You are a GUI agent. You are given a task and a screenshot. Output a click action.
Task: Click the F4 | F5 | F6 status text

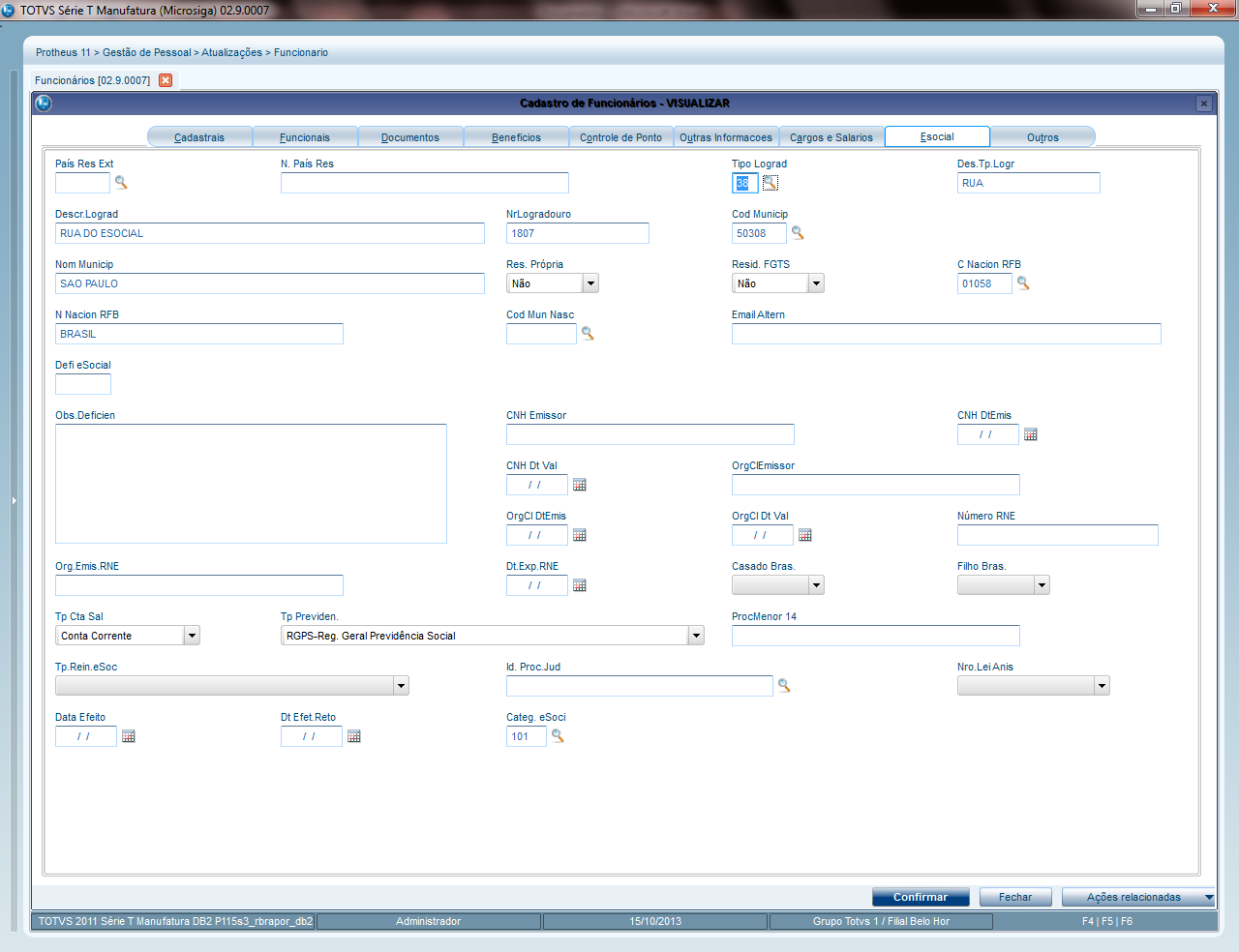pyautogui.click(x=1107, y=921)
